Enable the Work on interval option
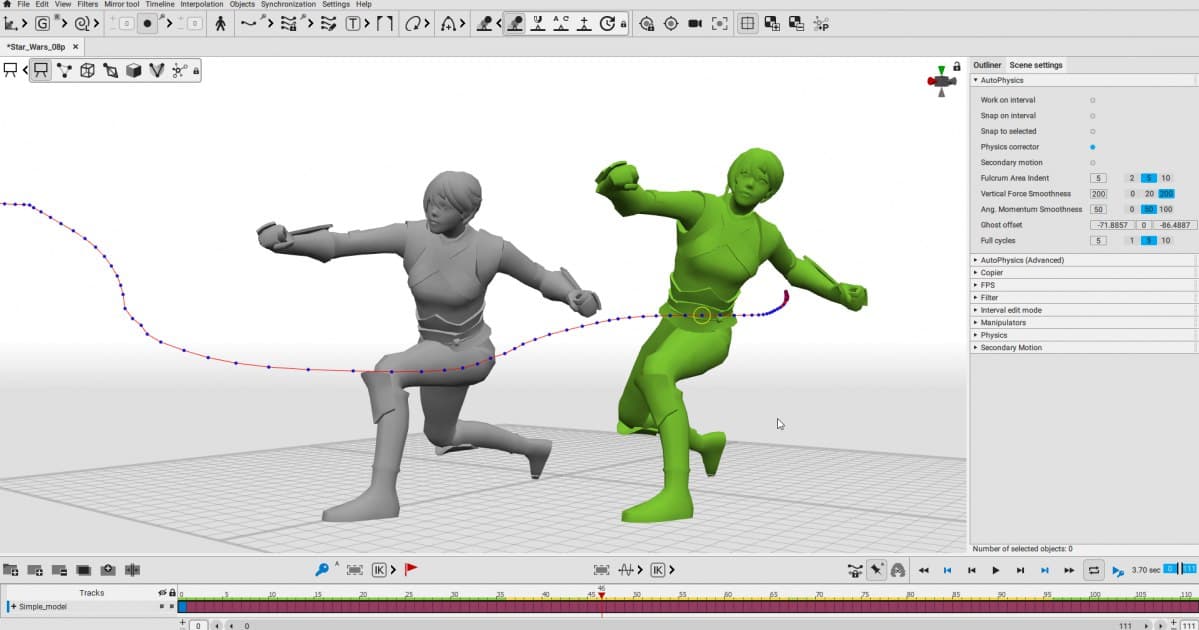Screen dimensions: 1199x630 pyautogui.click(x=1092, y=100)
